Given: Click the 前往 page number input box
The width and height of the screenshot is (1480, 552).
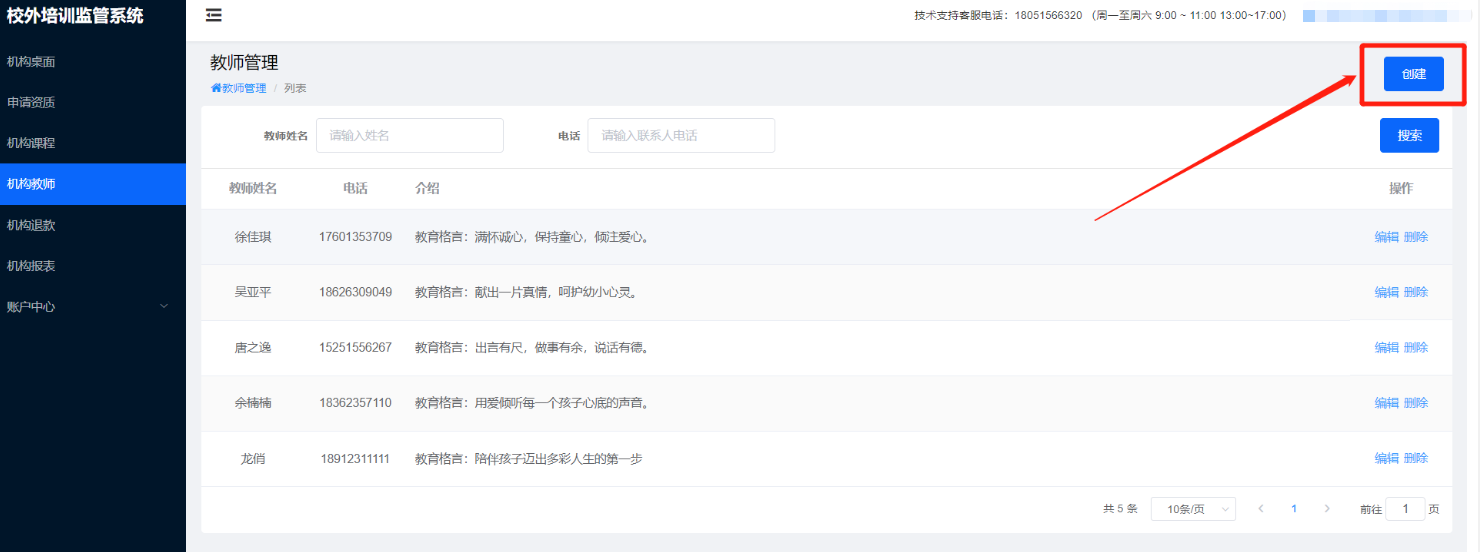Looking at the screenshot, I should pos(1405,509).
